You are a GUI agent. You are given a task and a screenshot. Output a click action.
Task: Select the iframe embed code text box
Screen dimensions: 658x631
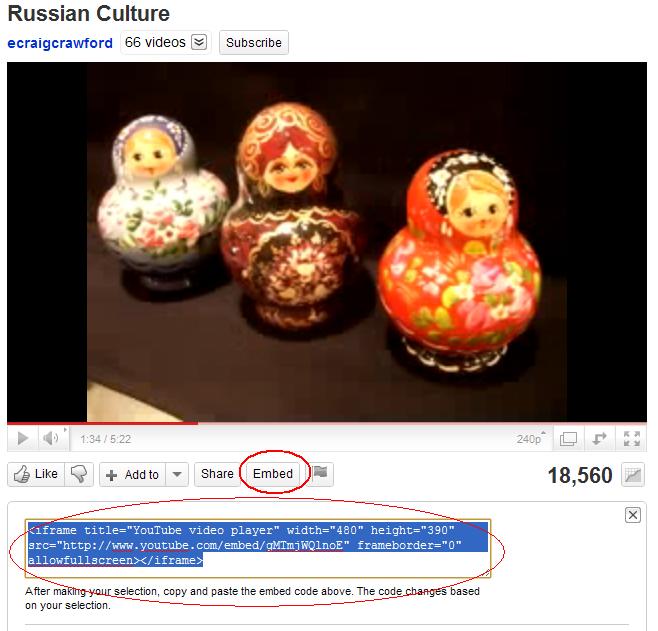[x=258, y=548]
